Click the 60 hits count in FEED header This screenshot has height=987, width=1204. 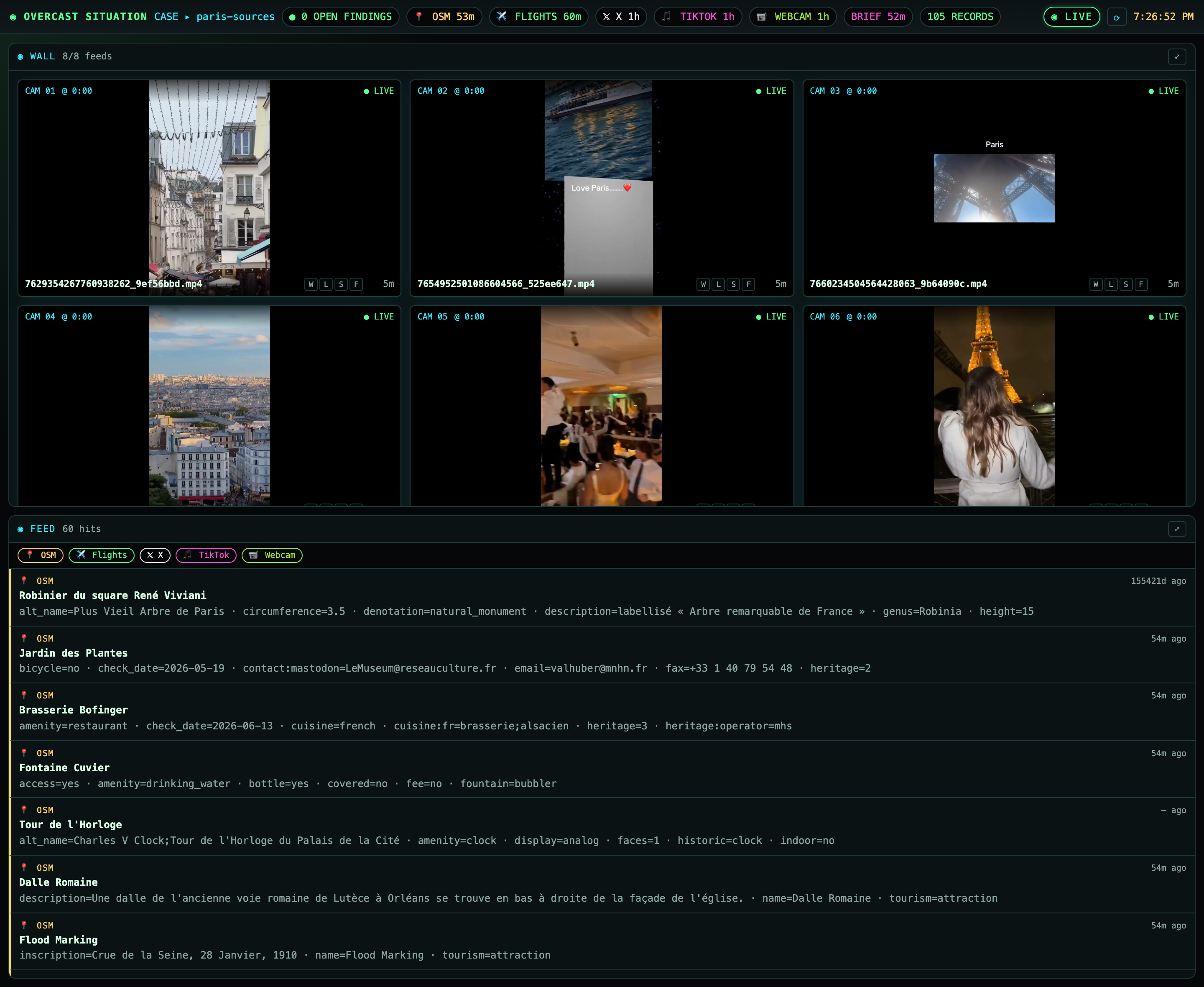pos(82,529)
